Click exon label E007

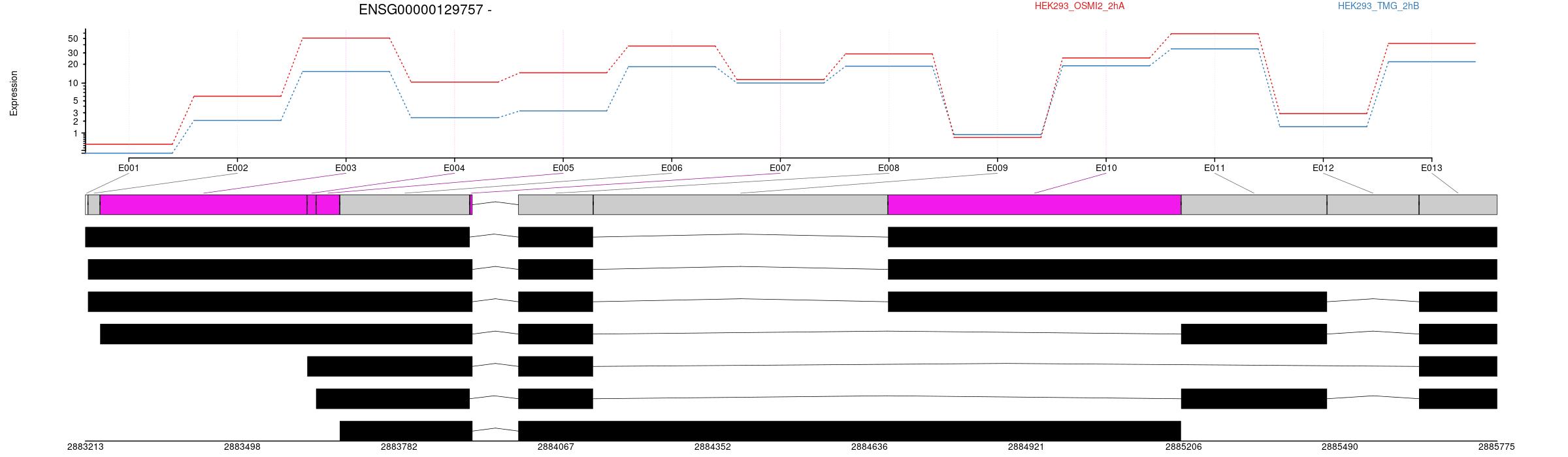tap(780, 168)
